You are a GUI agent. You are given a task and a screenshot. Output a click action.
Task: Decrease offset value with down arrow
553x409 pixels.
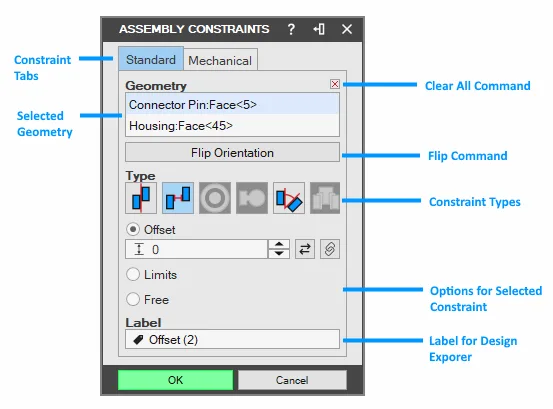[279, 254]
